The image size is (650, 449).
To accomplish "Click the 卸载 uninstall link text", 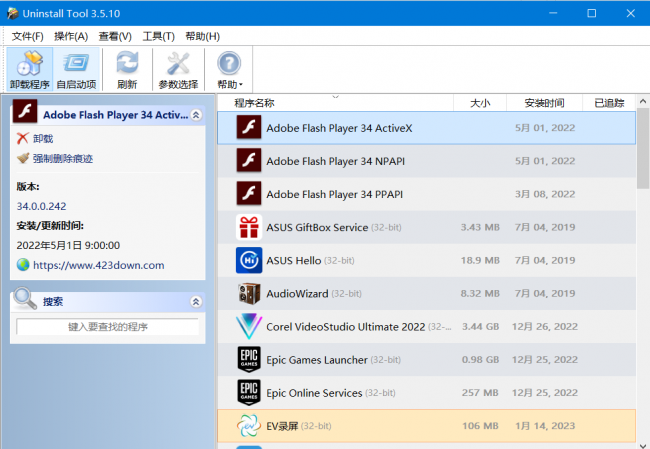I will pyautogui.click(x=43, y=138).
